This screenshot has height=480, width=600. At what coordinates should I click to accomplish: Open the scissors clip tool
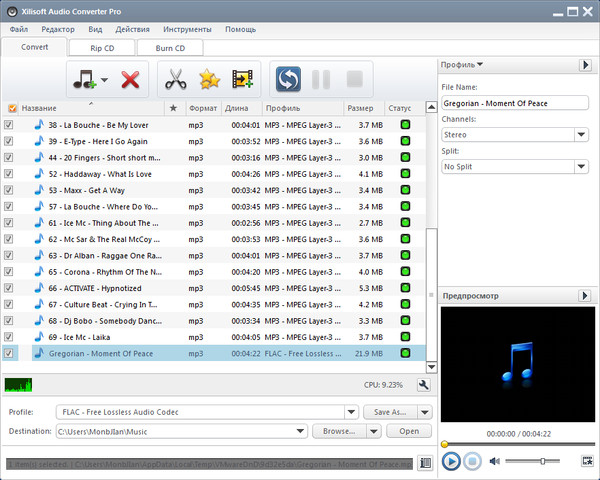[x=177, y=79]
